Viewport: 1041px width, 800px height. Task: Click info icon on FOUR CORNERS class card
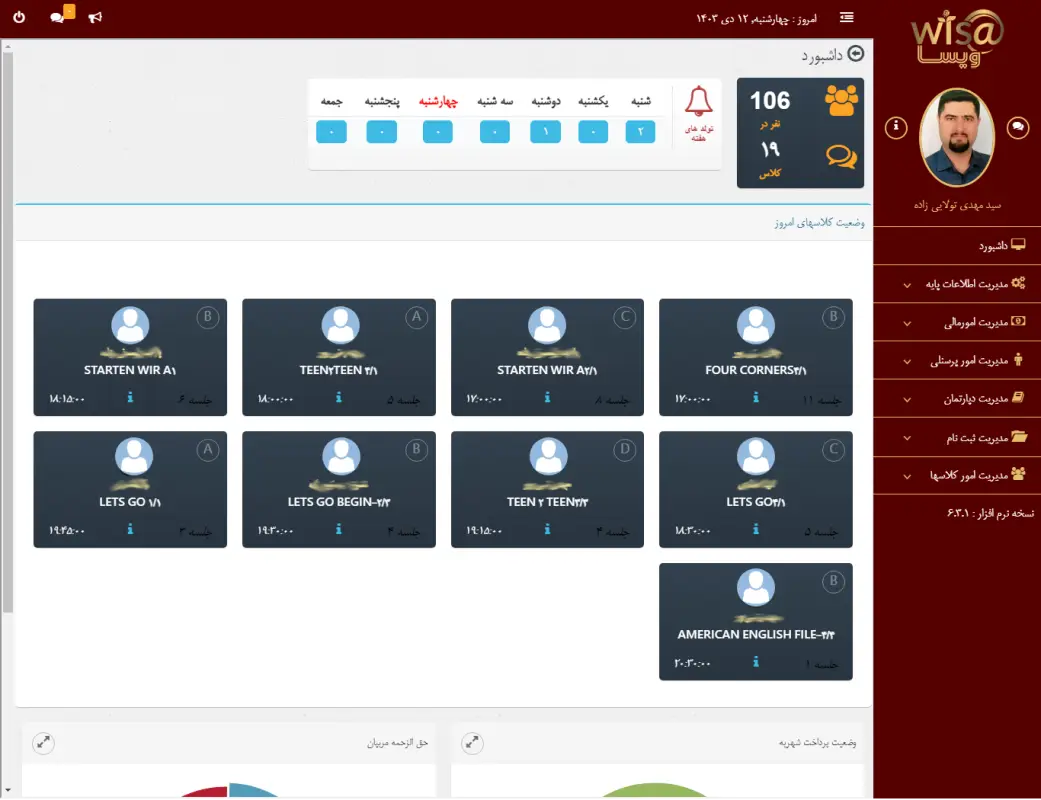point(756,398)
